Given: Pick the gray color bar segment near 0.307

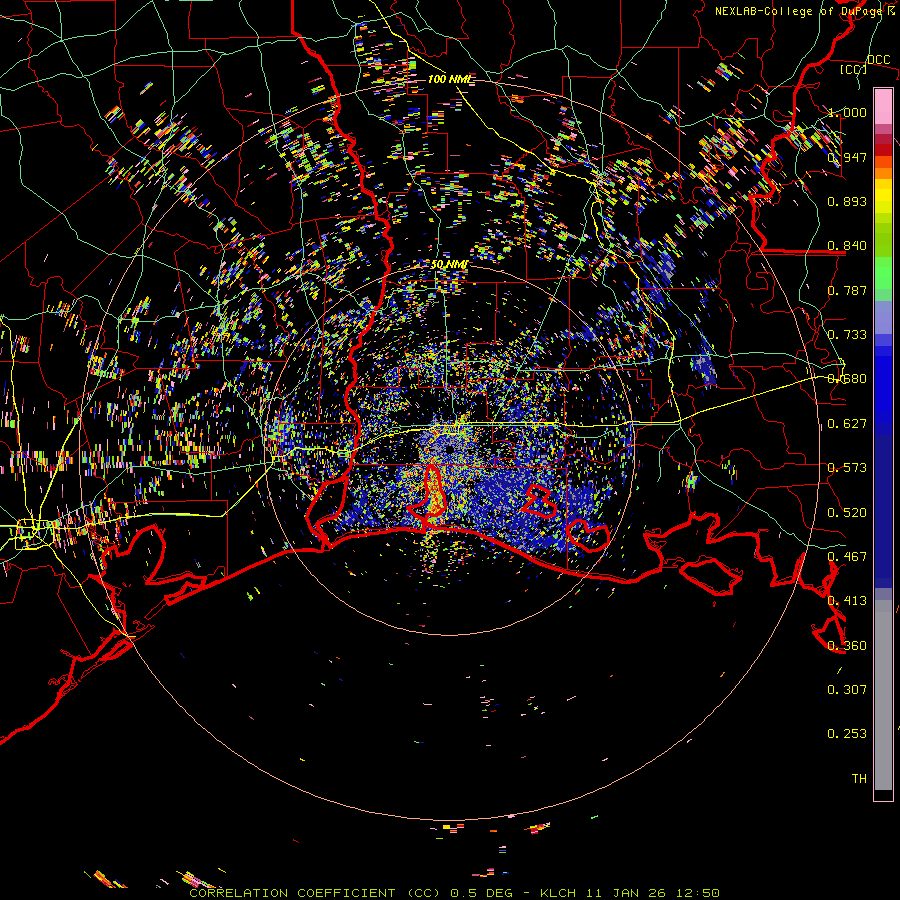Looking at the screenshot, I should click(883, 695).
